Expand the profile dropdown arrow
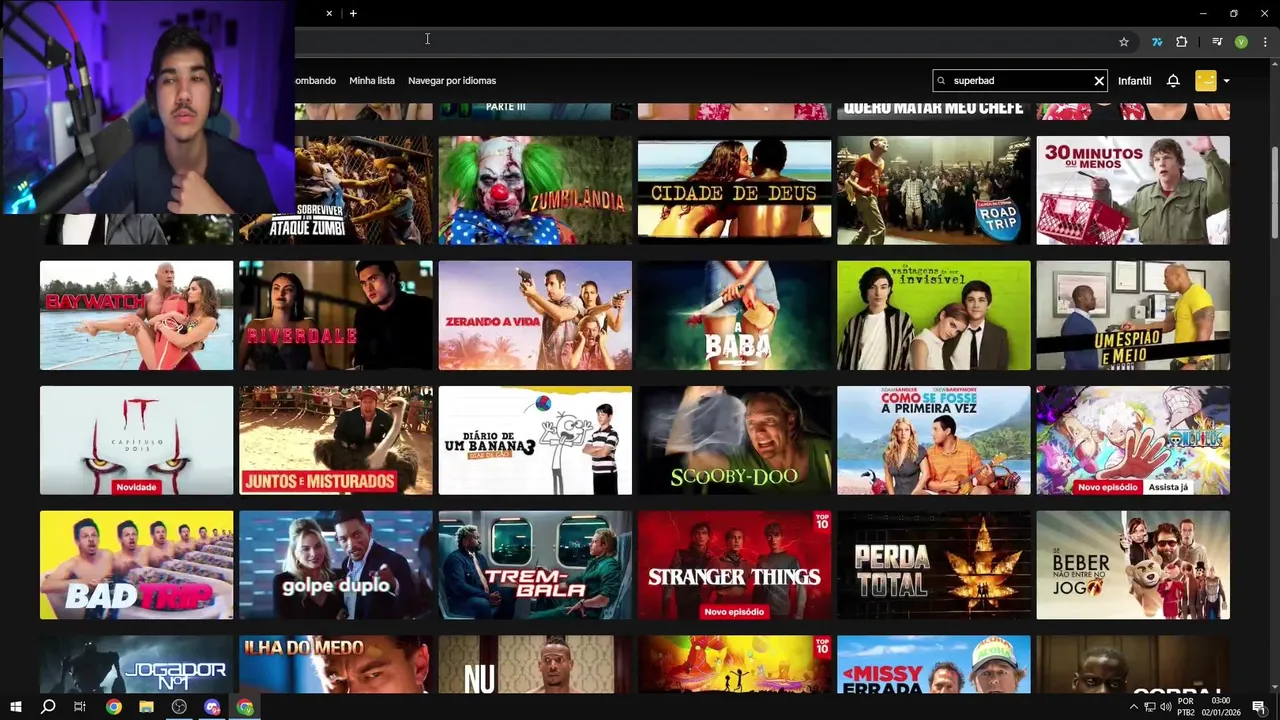The height and width of the screenshot is (720, 1280). [x=1226, y=81]
